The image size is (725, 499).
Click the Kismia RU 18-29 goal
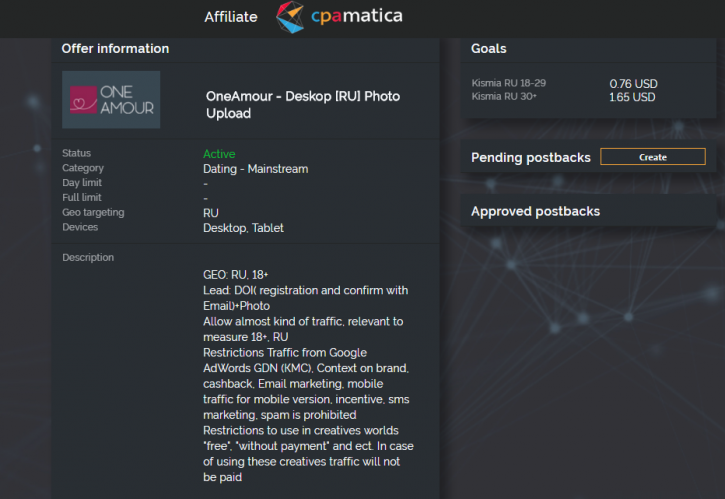[509, 83]
